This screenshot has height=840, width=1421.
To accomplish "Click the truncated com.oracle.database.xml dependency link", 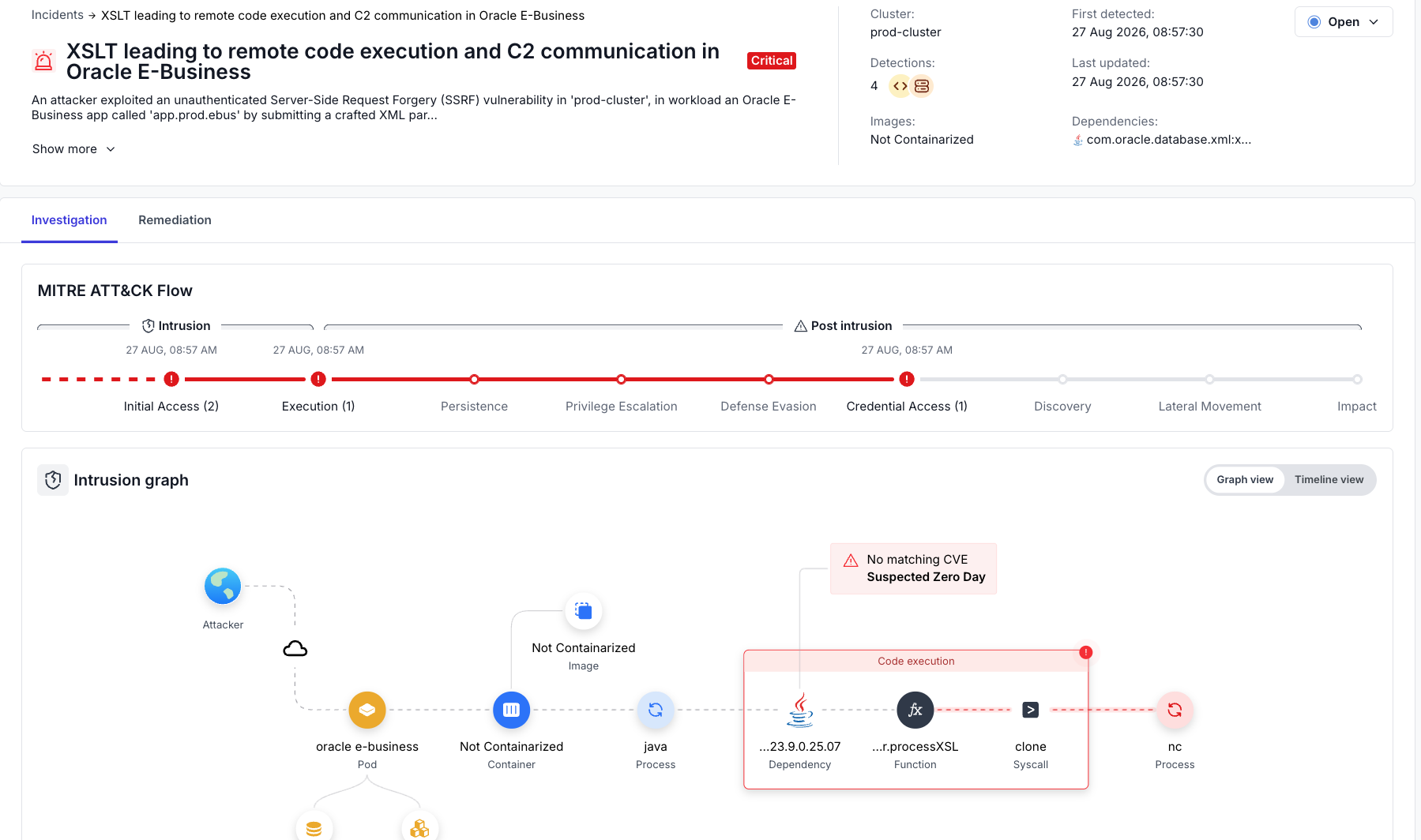I will pyautogui.click(x=1168, y=140).
